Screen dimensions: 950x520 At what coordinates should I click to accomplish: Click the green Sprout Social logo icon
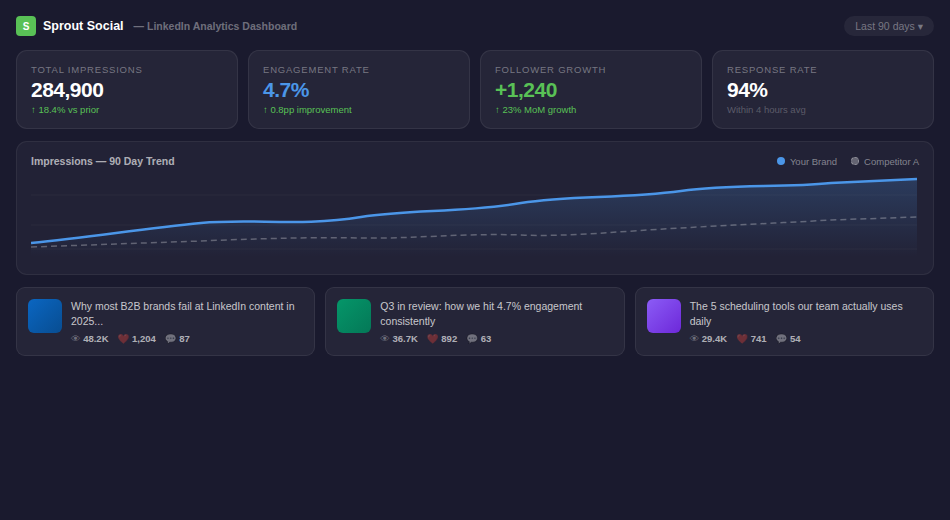point(25,26)
